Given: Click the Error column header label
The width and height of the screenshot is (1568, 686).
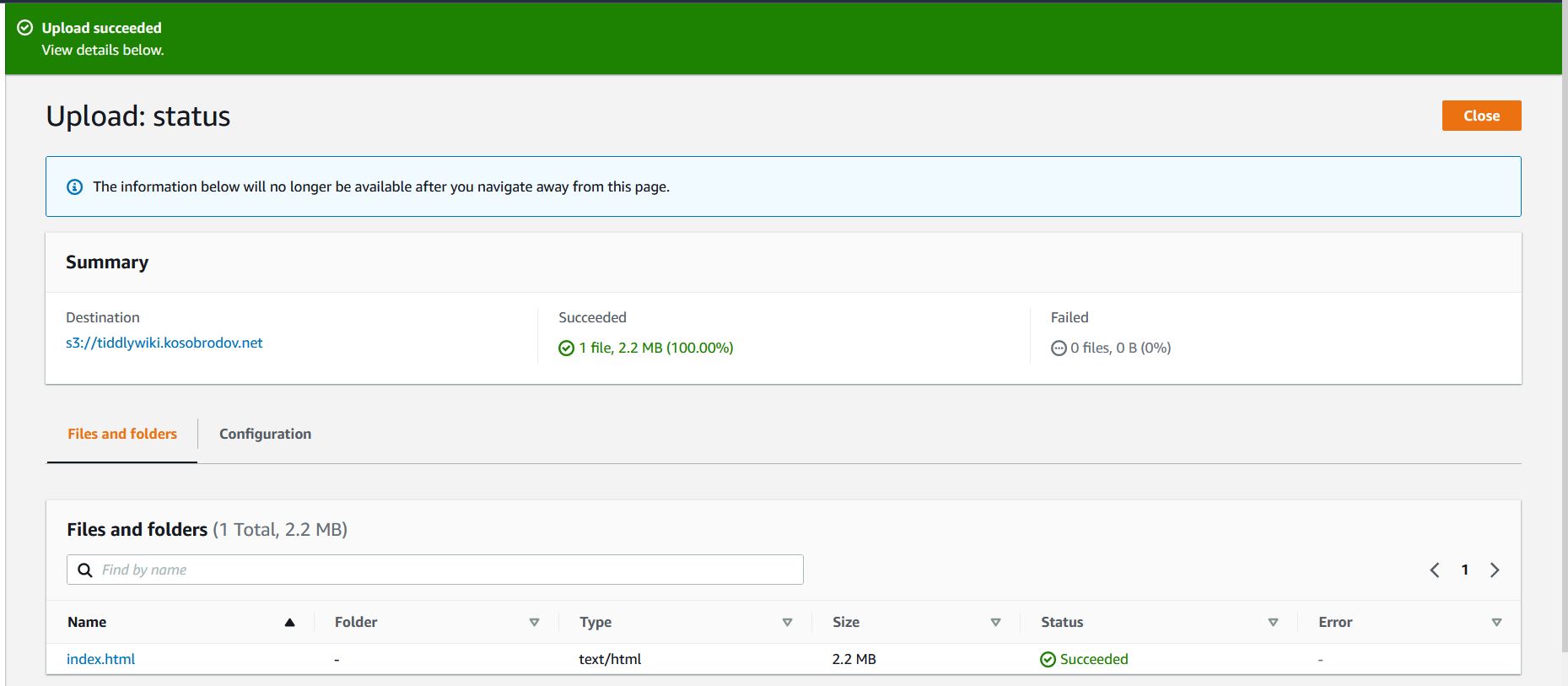Looking at the screenshot, I should (1335, 622).
